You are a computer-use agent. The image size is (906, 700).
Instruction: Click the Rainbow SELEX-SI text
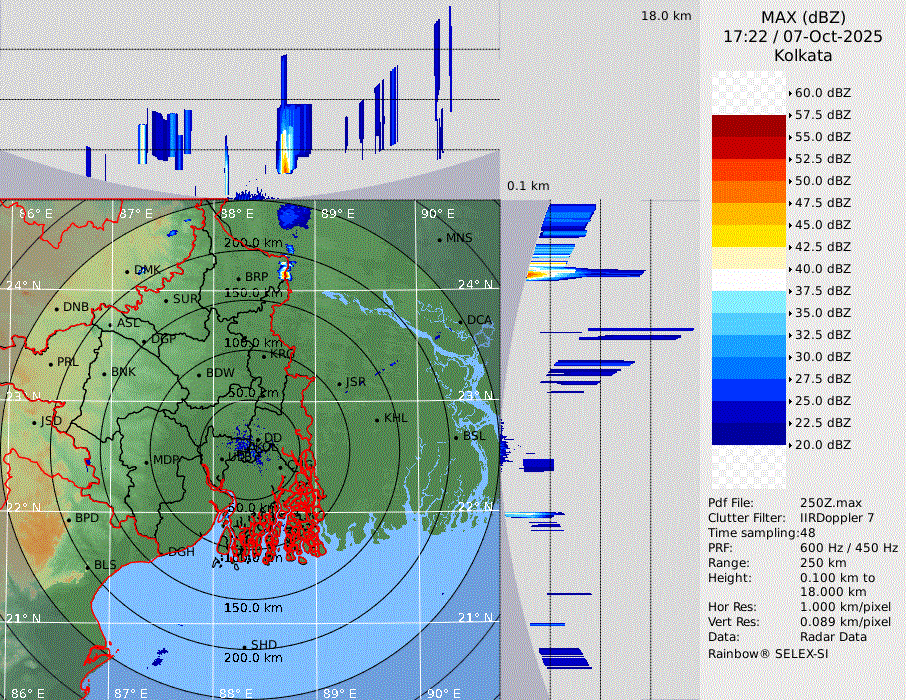click(768, 653)
